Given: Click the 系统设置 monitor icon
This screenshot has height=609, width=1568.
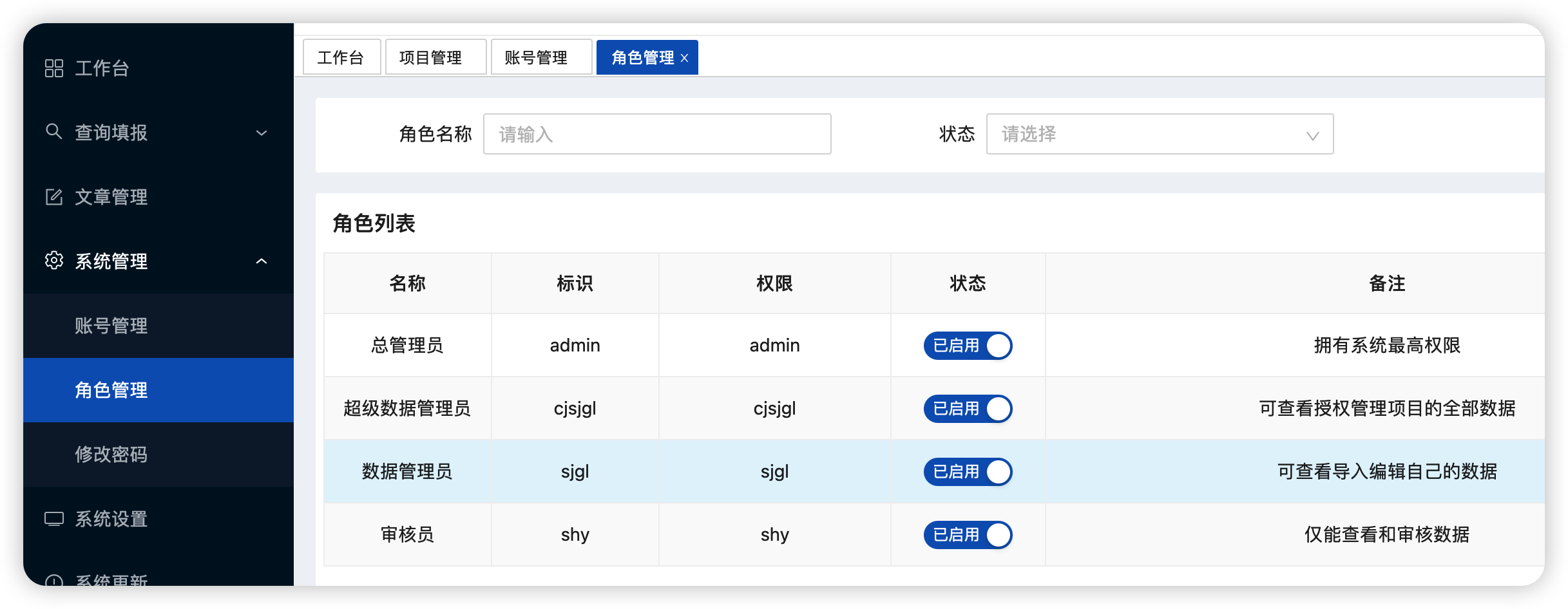Looking at the screenshot, I should (x=54, y=519).
